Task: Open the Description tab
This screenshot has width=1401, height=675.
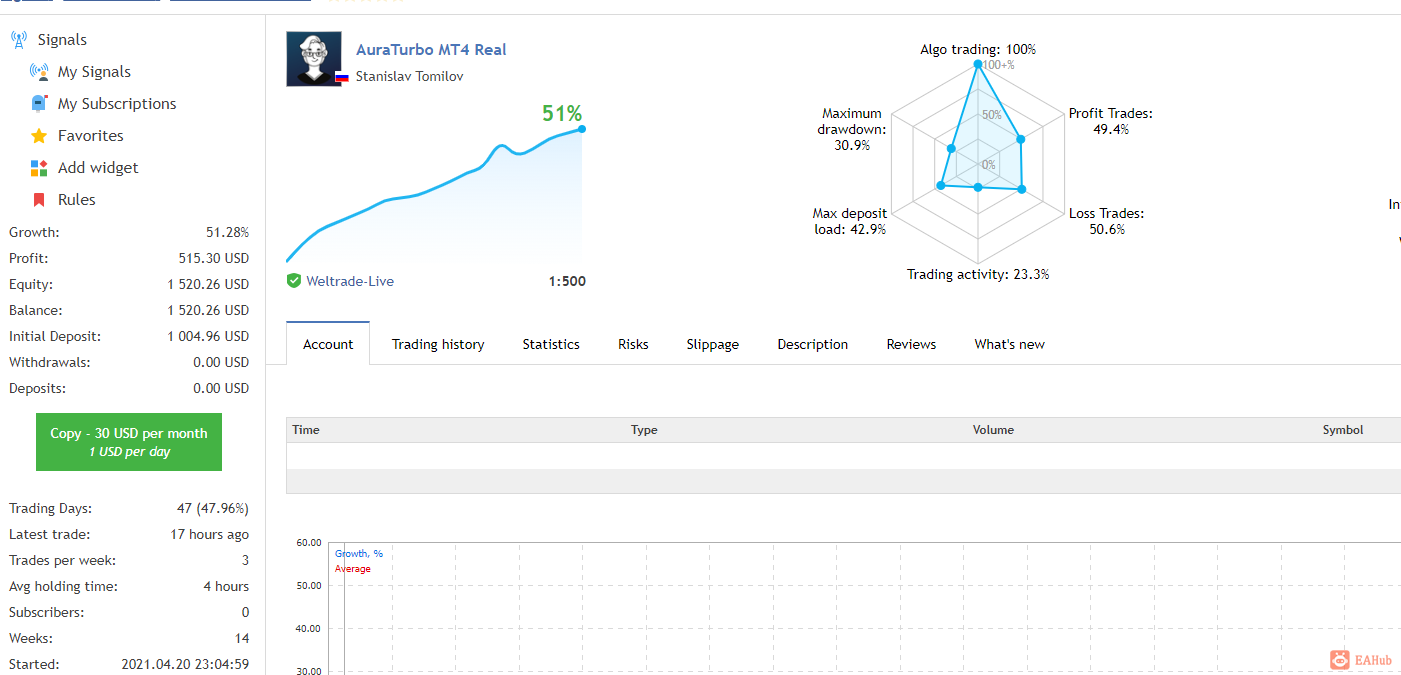Action: [813, 344]
